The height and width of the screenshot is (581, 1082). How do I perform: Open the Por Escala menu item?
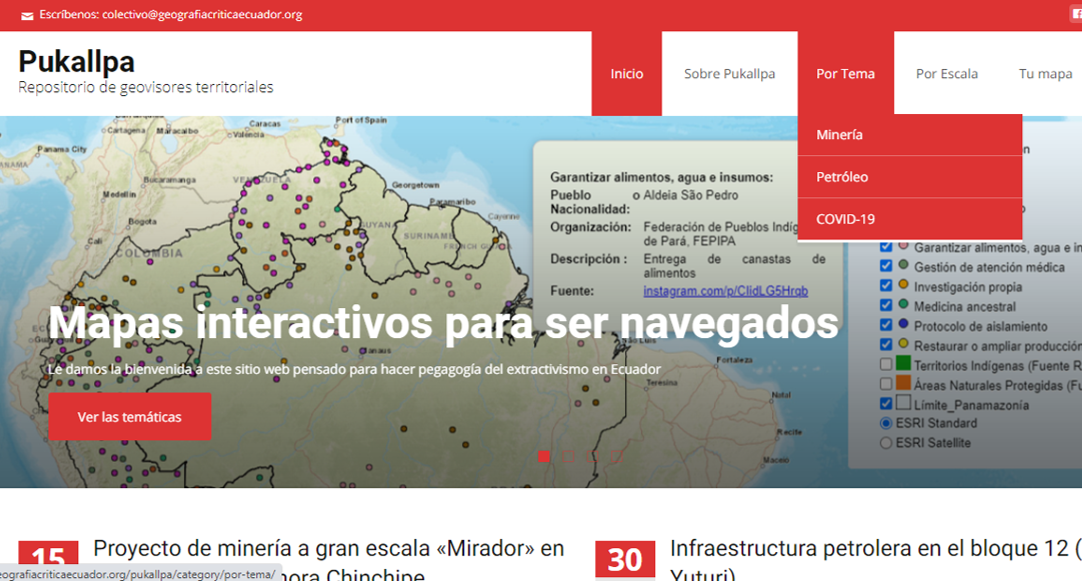pyautogui.click(x=946, y=74)
